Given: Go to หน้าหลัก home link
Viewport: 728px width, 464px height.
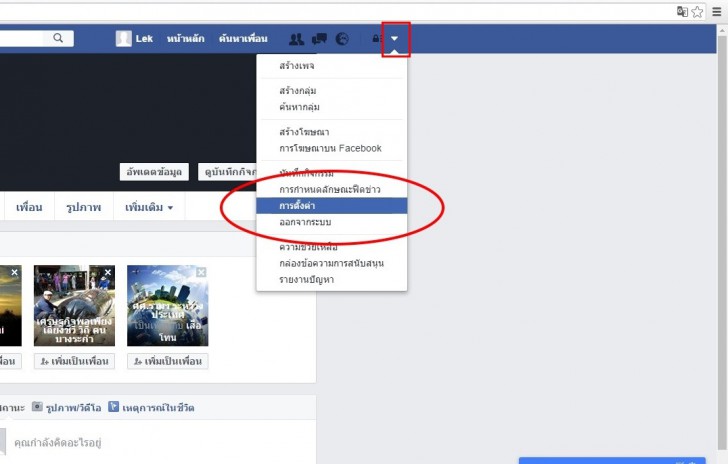Looking at the screenshot, I should 186,39.
